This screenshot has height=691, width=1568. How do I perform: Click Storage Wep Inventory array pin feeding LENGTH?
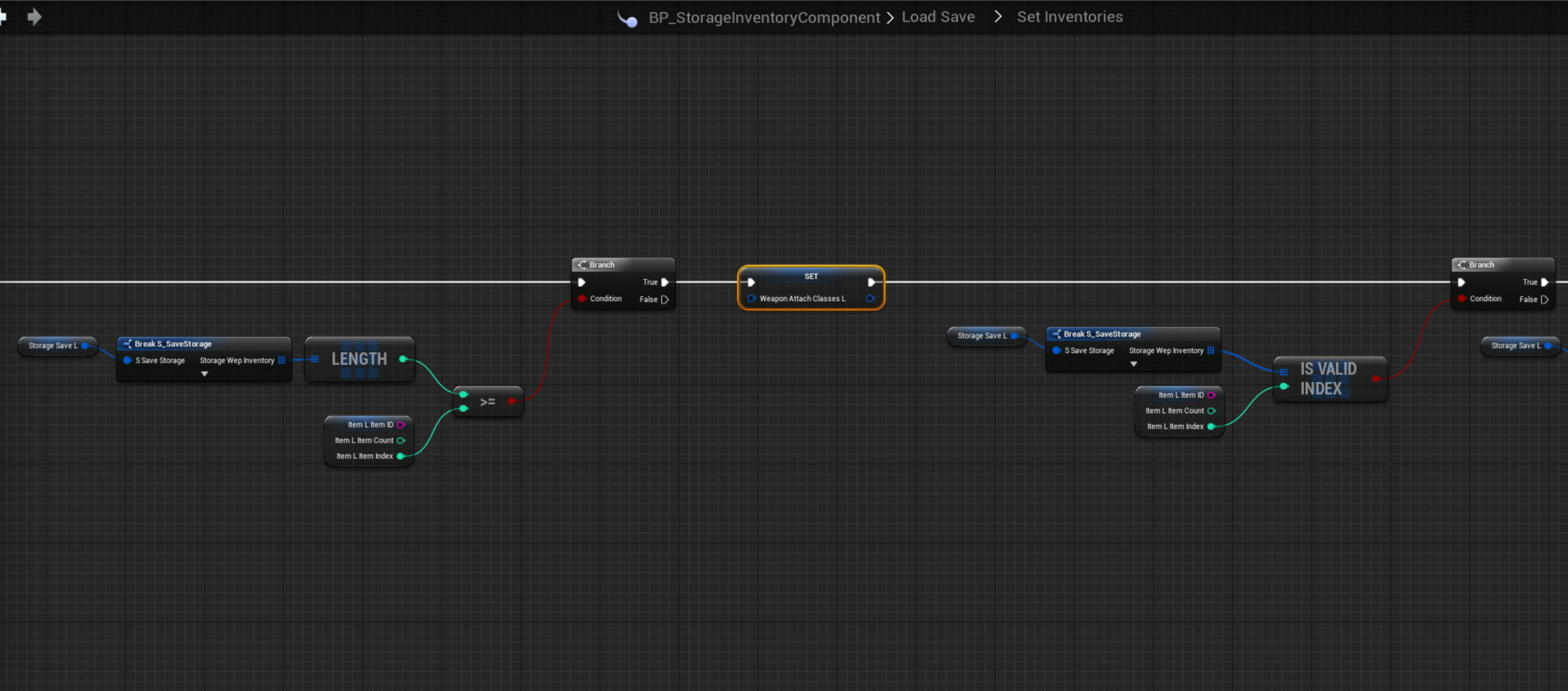pos(281,360)
